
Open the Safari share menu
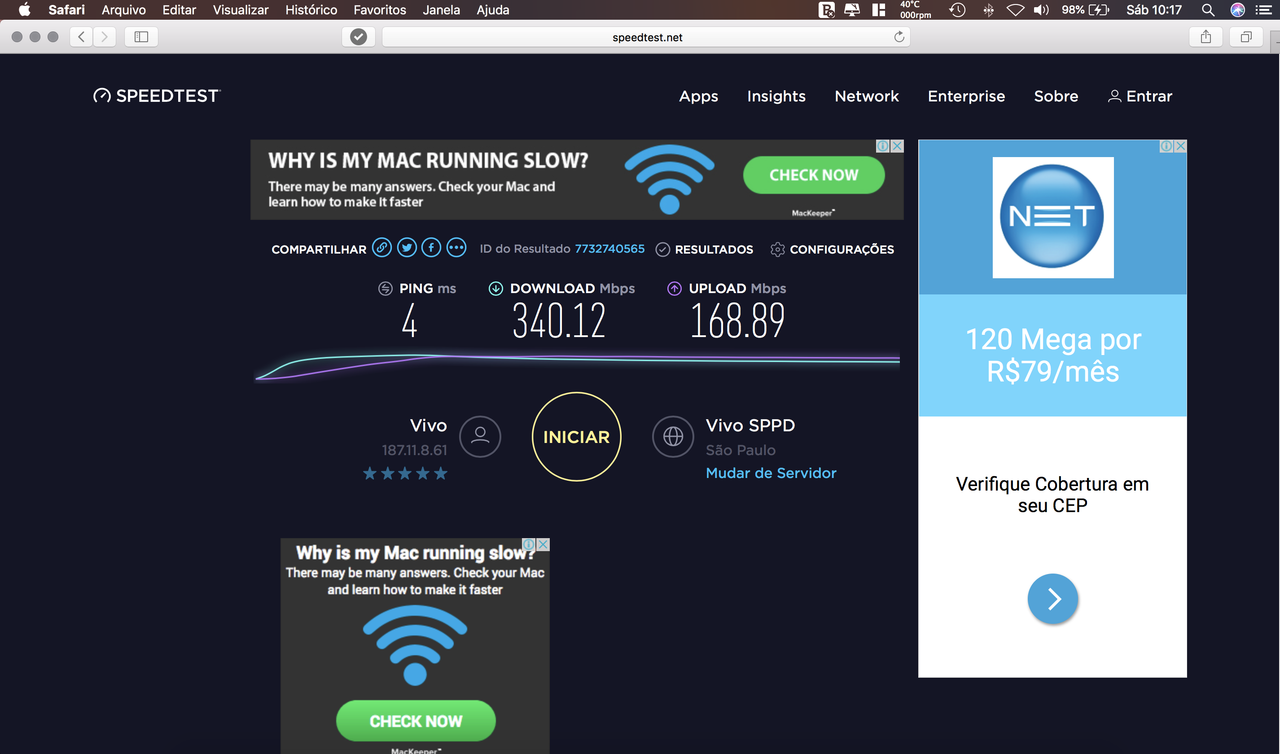pos(1206,37)
